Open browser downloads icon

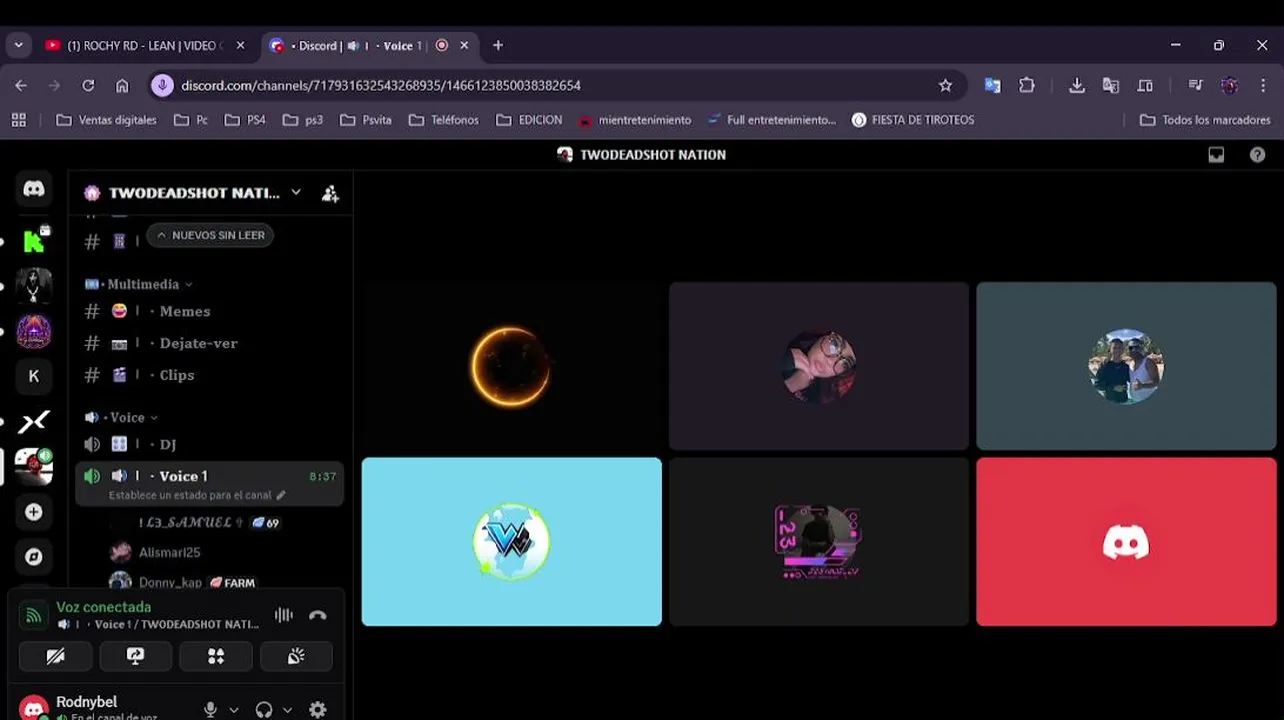tap(1077, 86)
